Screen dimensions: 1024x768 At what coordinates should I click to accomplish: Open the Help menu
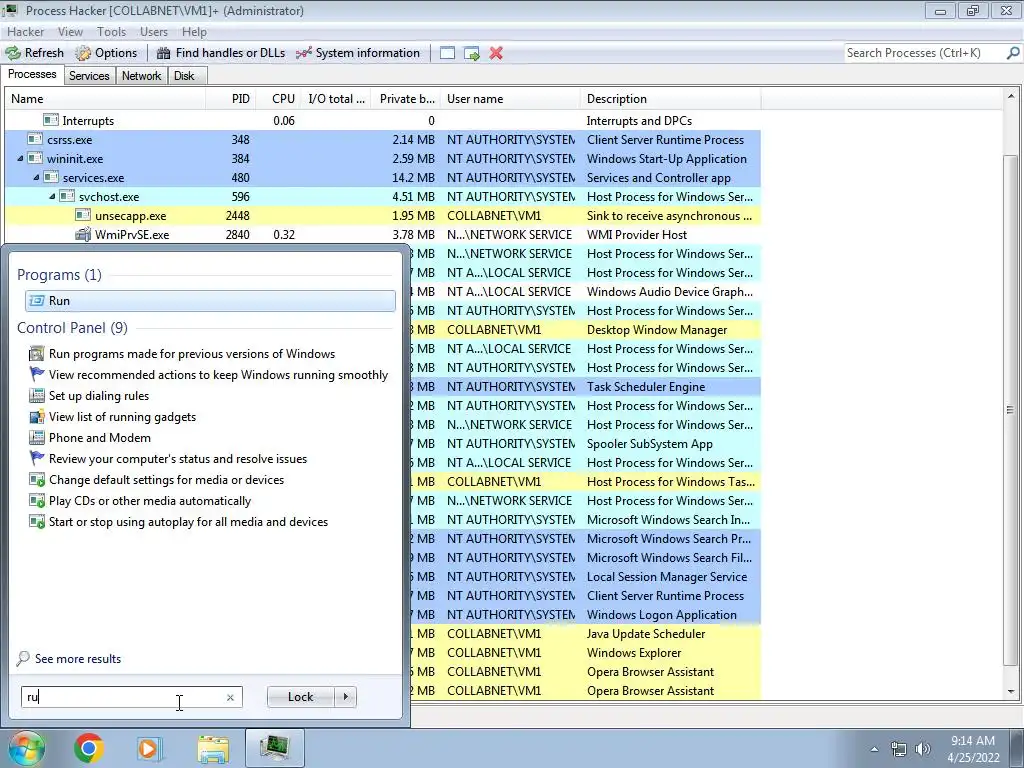tap(194, 31)
